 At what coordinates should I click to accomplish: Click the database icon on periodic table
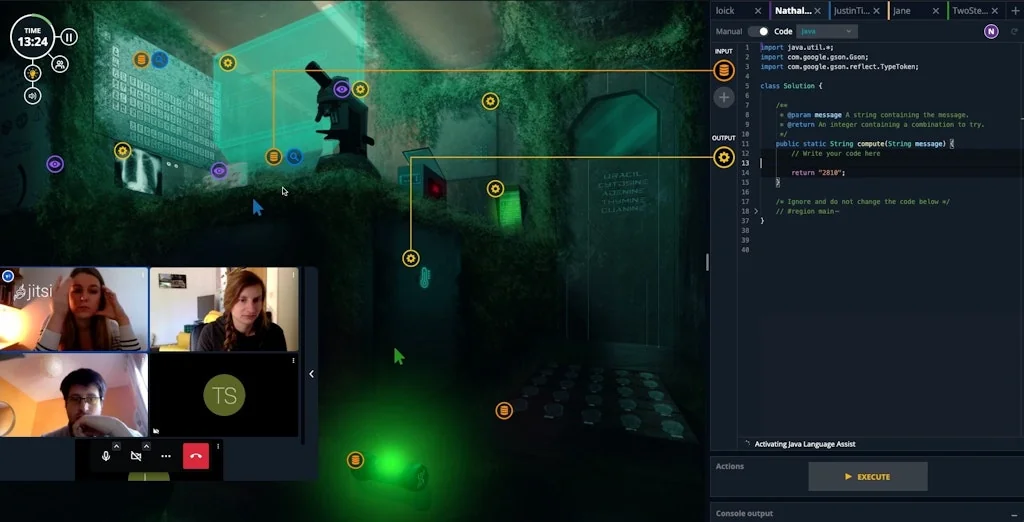coord(141,60)
